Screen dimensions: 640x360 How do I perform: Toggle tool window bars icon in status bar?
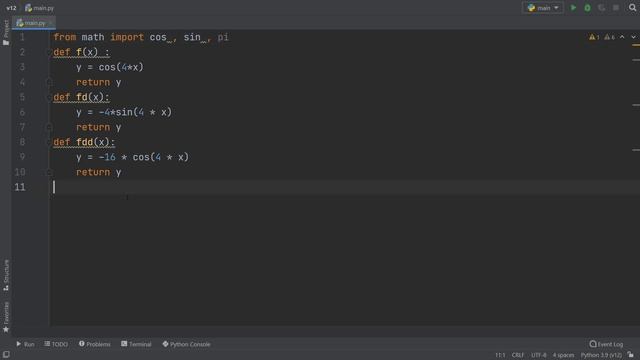coord(6,355)
